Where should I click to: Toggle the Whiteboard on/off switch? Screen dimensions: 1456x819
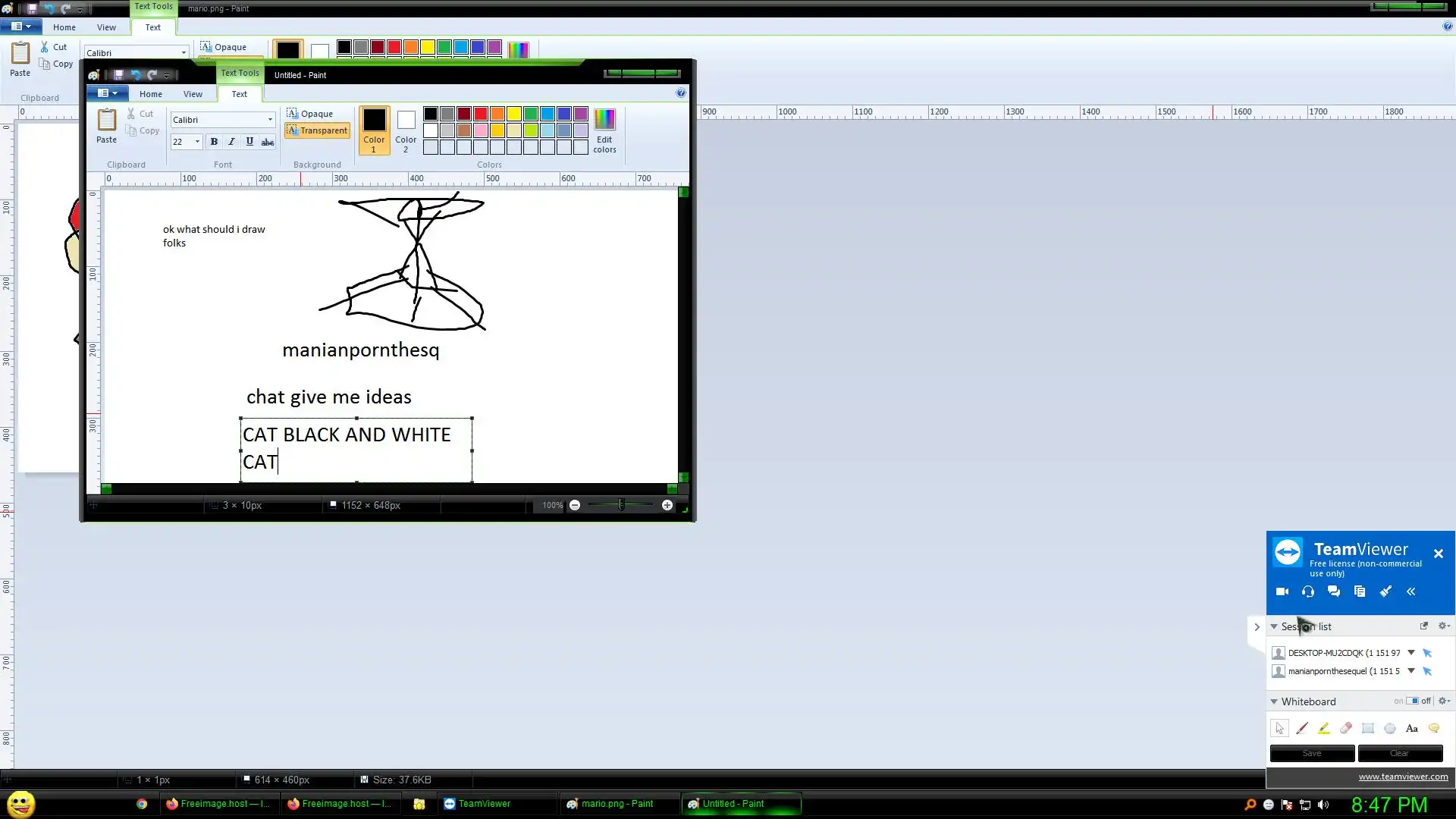tap(1412, 701)
